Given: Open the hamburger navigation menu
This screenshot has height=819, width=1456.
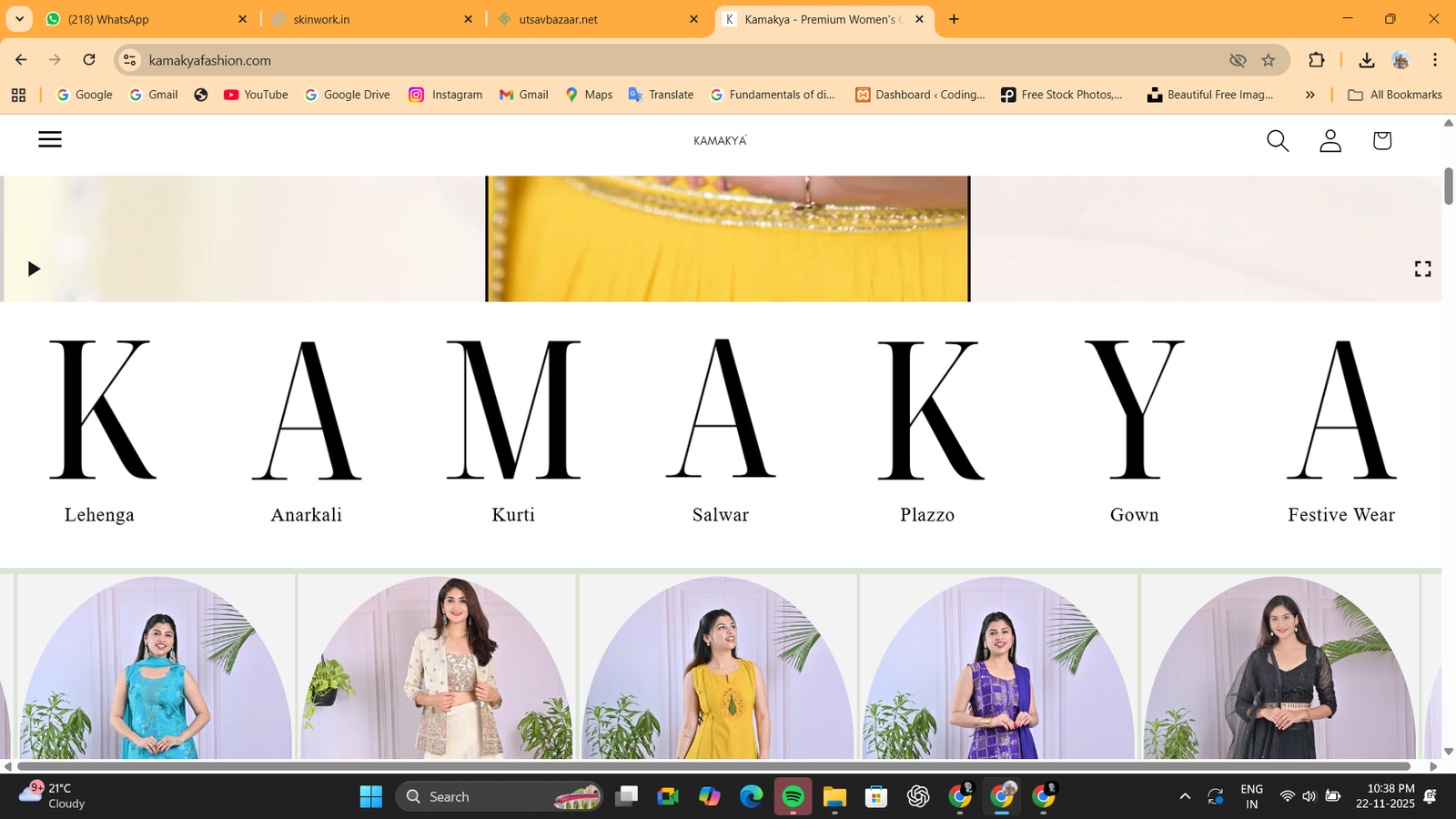Looking at the screenshot, I should pos(50,139).
